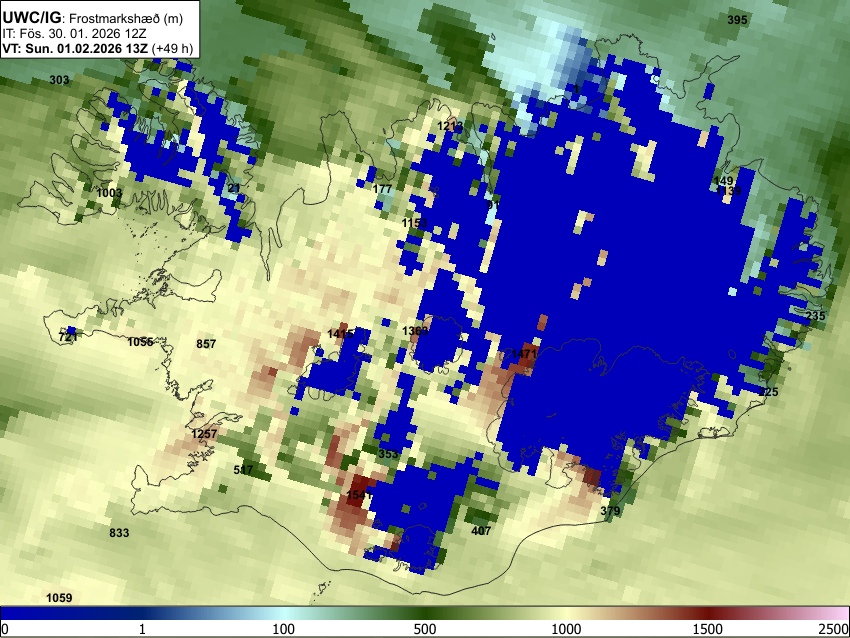This screenshot has width=850, height=638.
Task: Select map value 1415
Action: point(340,334)
